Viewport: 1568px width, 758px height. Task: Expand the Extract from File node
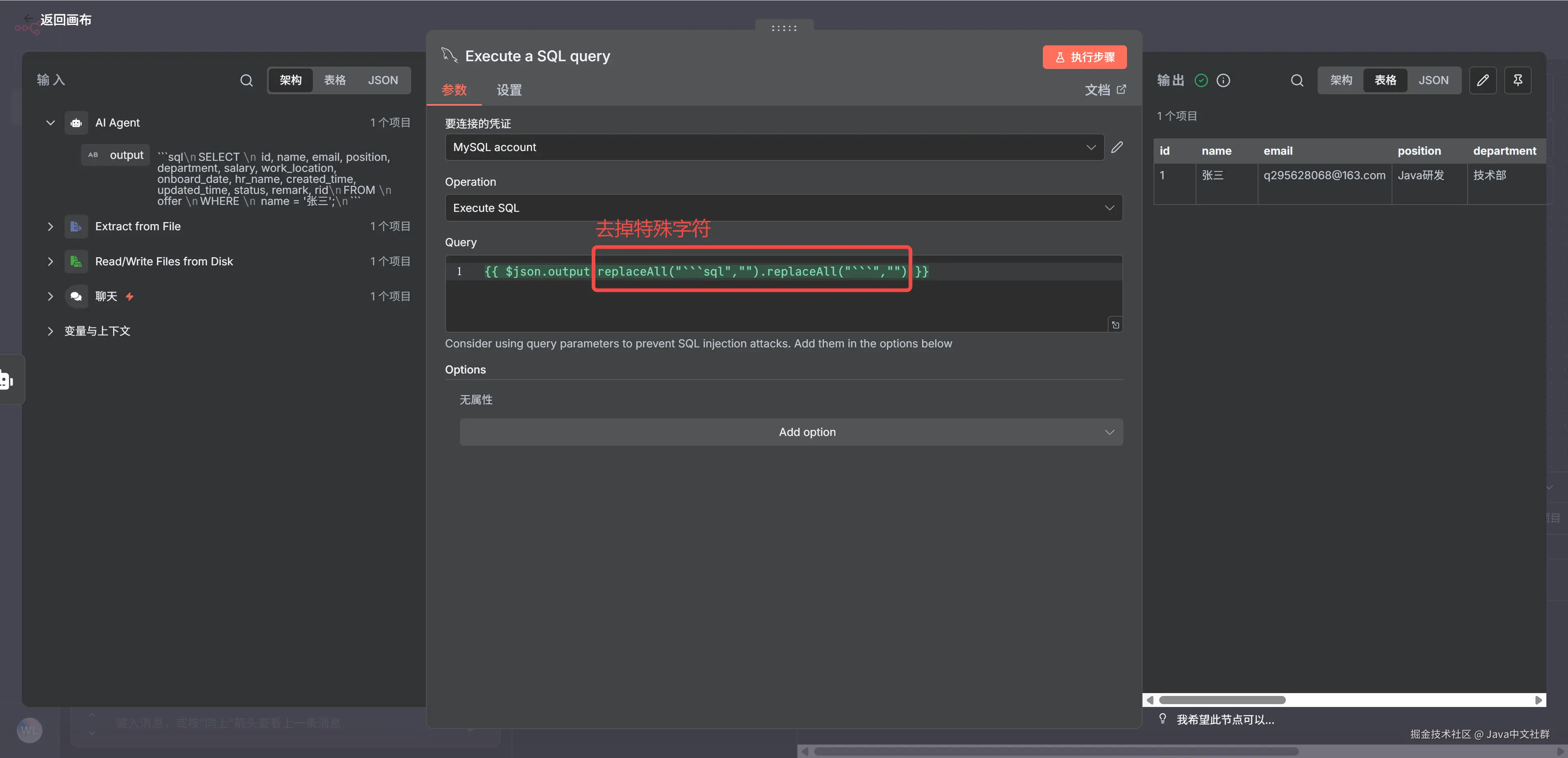point(51,226)
